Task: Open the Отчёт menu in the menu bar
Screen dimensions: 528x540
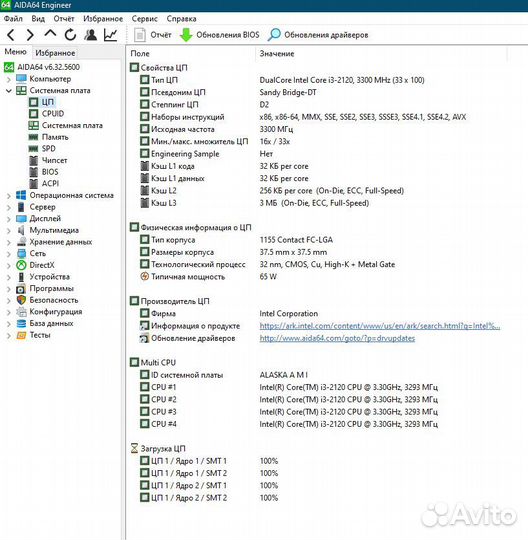Action: coord(64,19)
